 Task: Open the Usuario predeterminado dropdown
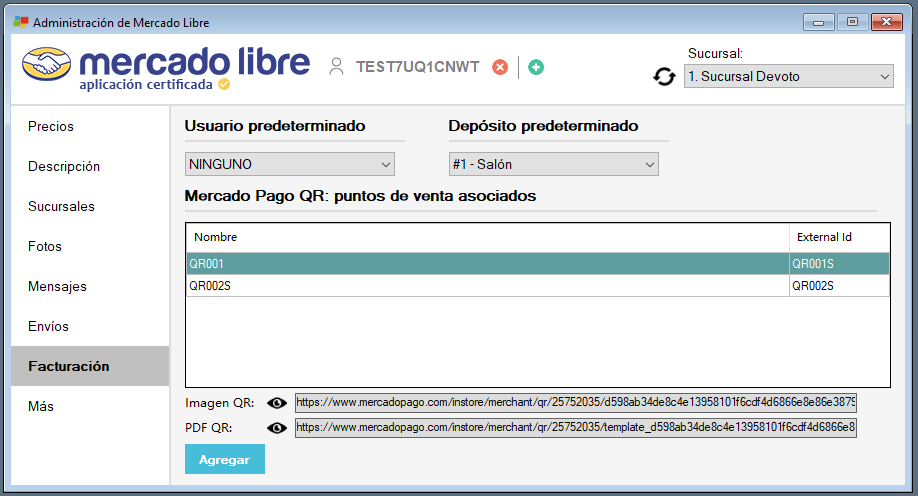click(x=290, y=164)
